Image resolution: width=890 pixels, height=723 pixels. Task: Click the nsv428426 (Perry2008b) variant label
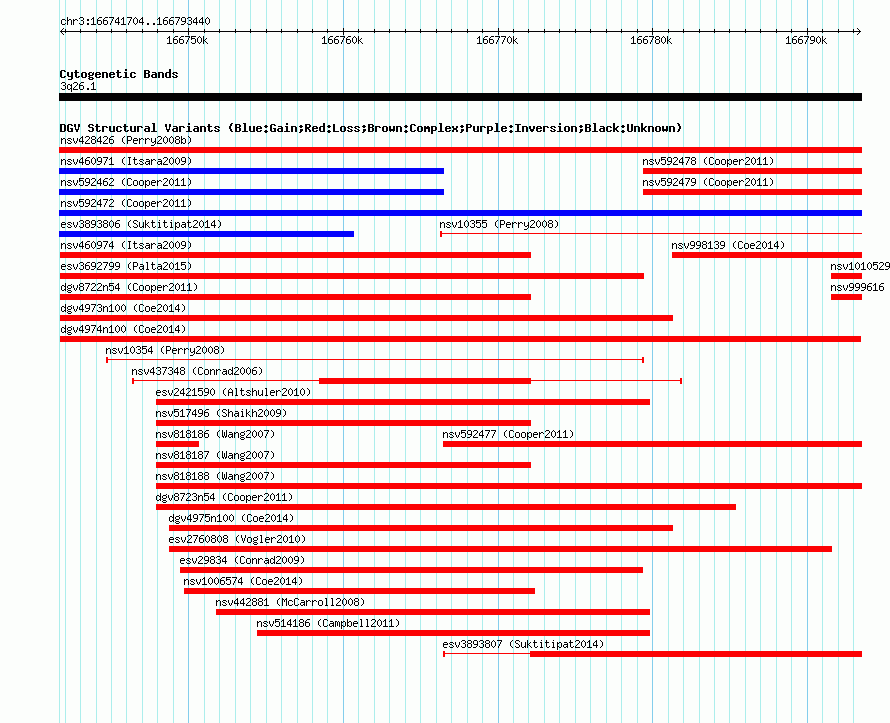coord(126,140)
